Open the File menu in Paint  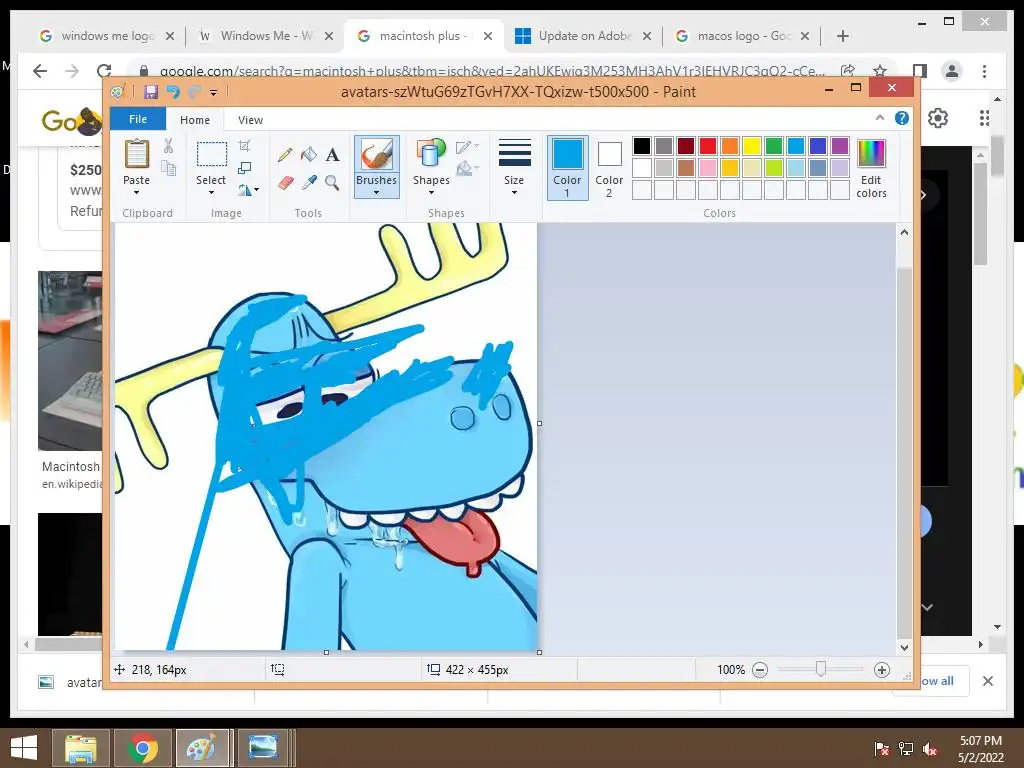pyautogui.click(x=138, y=119)
